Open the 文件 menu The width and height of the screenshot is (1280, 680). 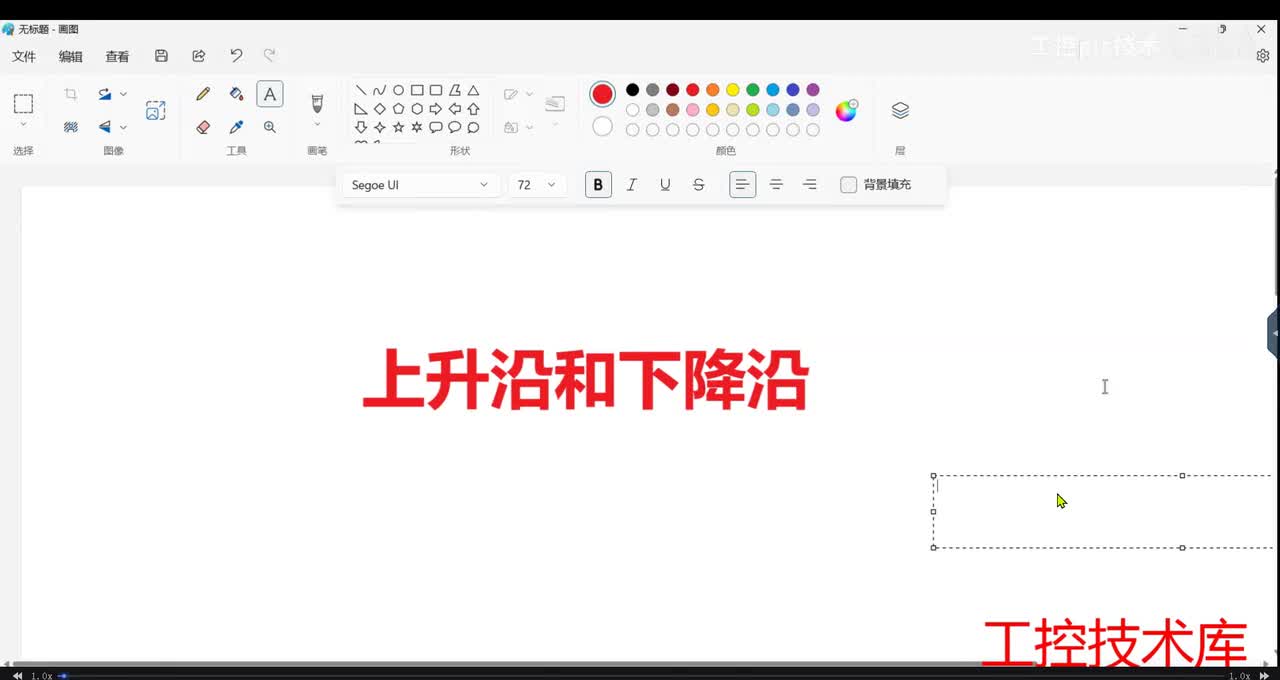coord(24,57)
